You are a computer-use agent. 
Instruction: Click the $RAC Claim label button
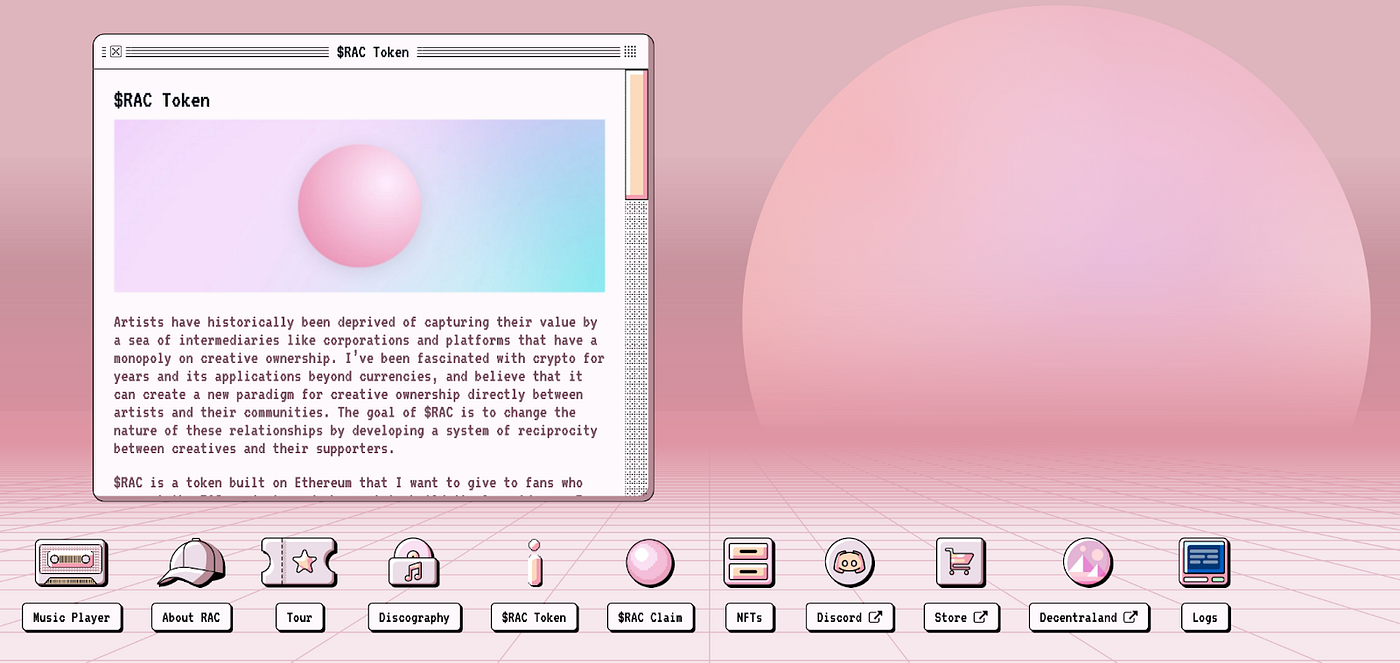point(651,618)
